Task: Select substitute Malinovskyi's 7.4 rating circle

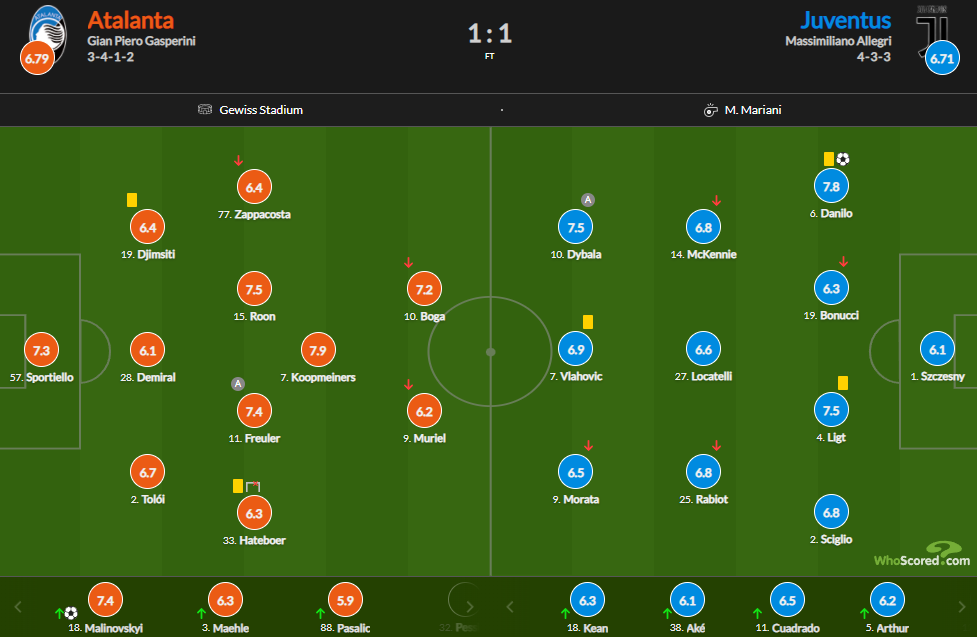Action: (105, 600)
